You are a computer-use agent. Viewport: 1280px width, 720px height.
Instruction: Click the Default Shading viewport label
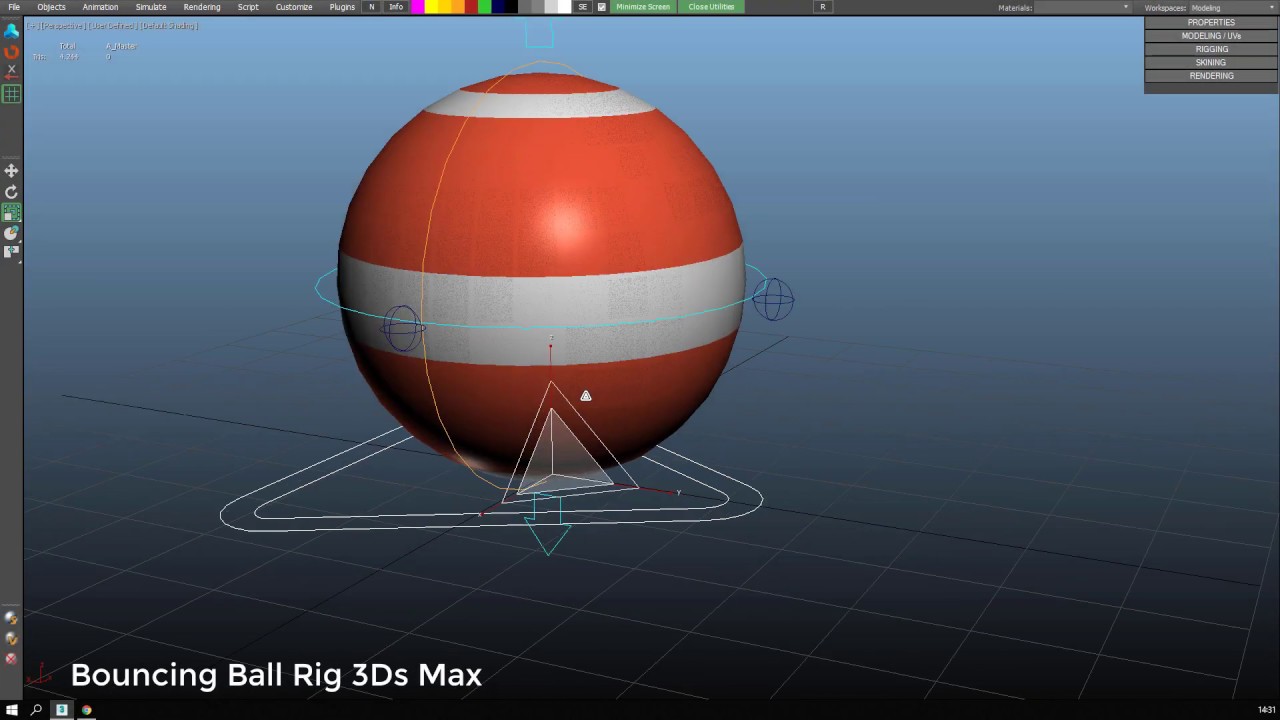point(169,26)
